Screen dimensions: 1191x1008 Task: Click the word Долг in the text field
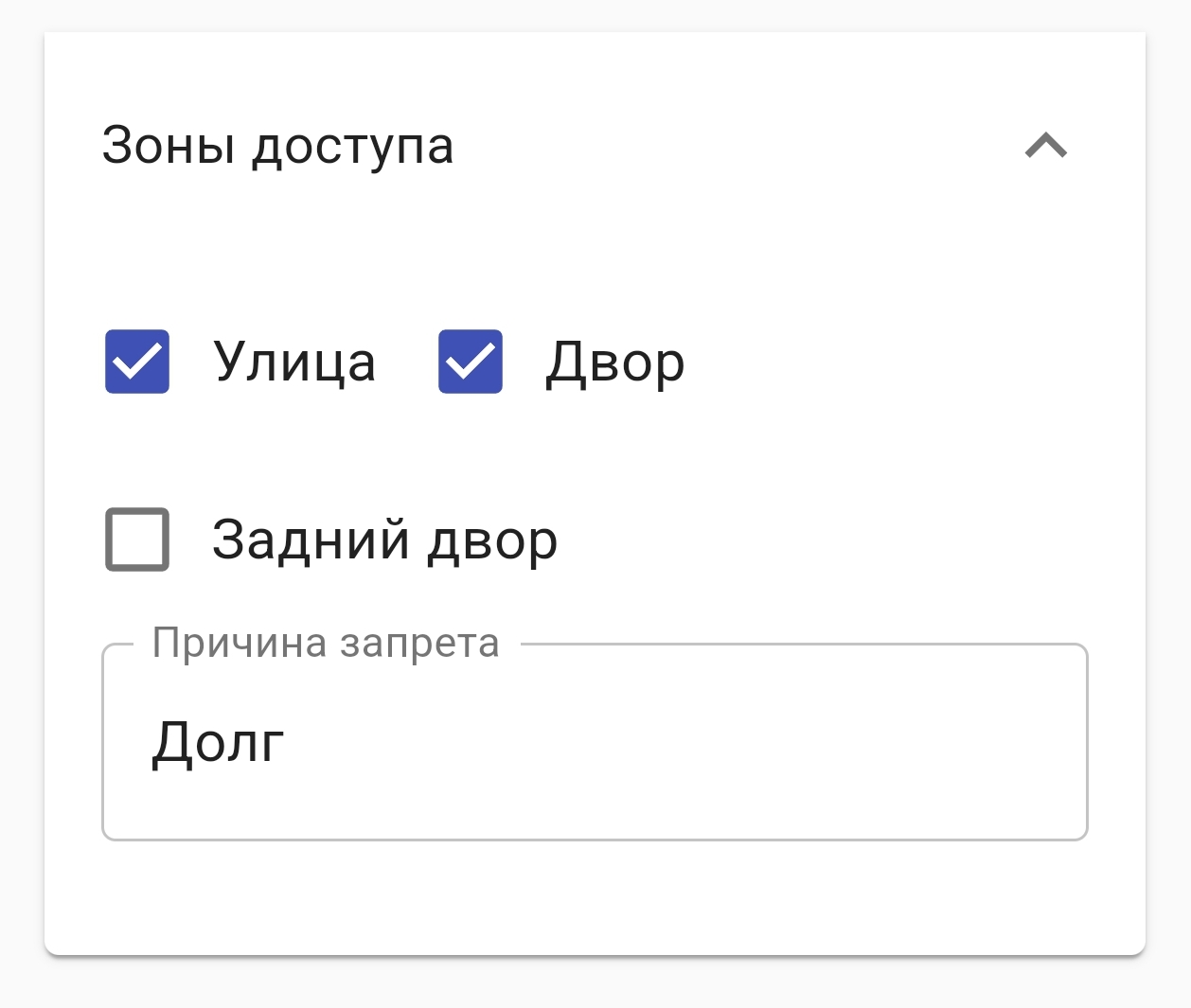(218, 742)
